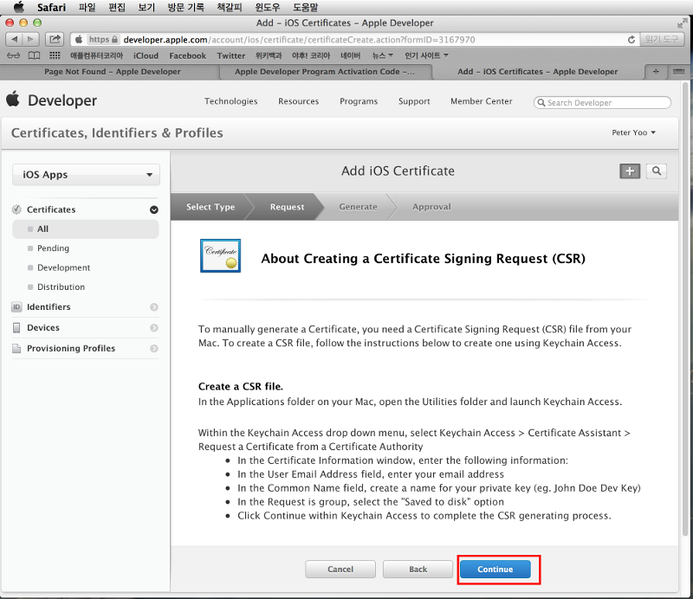Click Safari's back navigation arrow
This screenshot has width=693, height=599.
(13, 39)
